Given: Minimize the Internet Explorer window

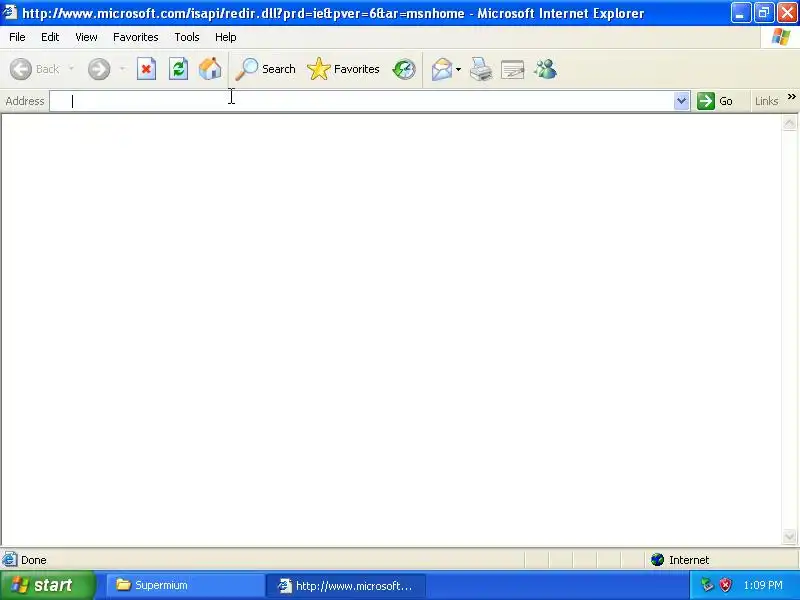Looking at the screenshot, I should [x=740, y=13].
